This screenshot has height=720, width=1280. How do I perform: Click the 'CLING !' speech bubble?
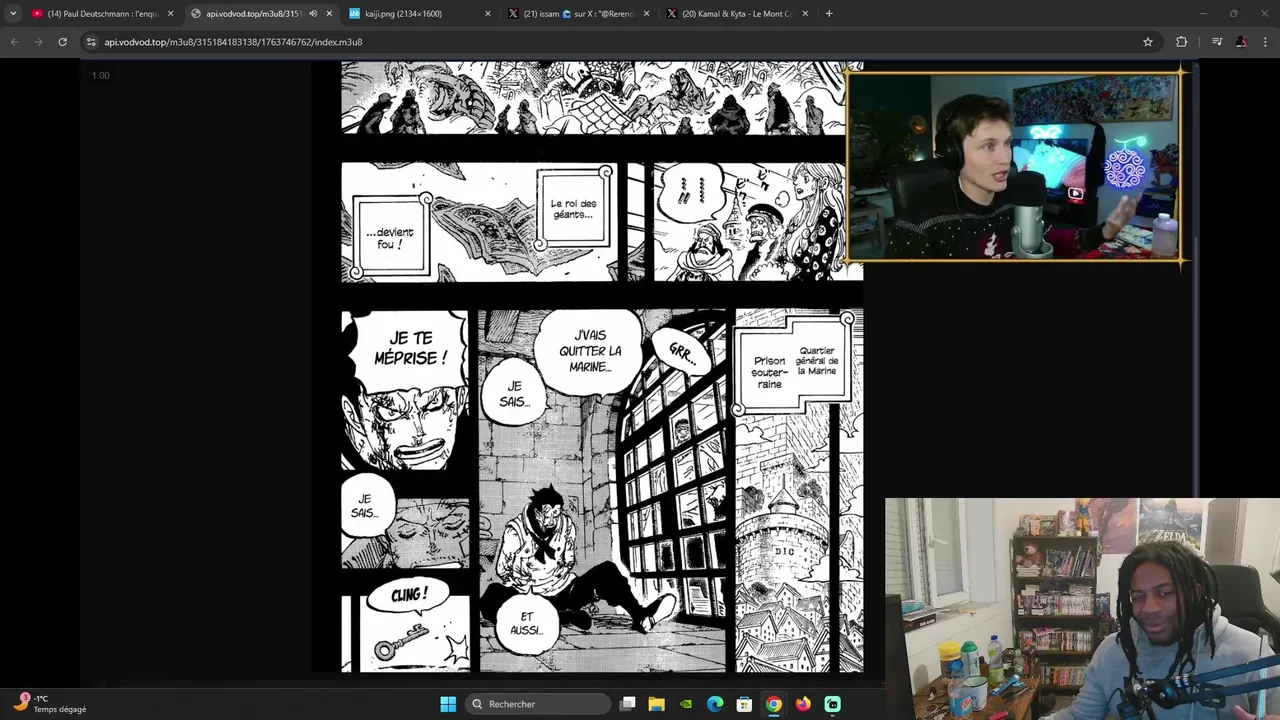pos(408,597)
